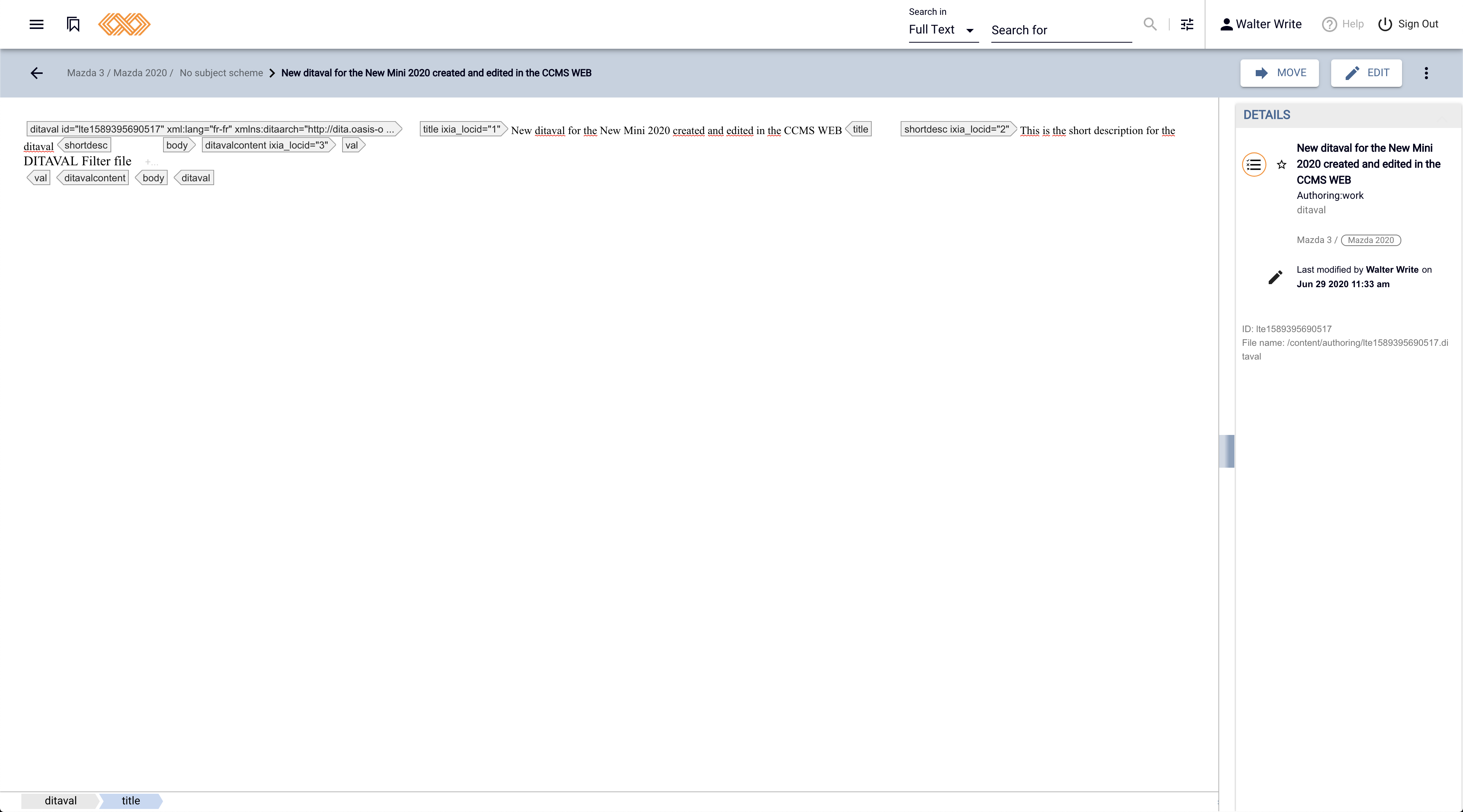
Task: Open the MOVE action
Action: click(1280, 73)
